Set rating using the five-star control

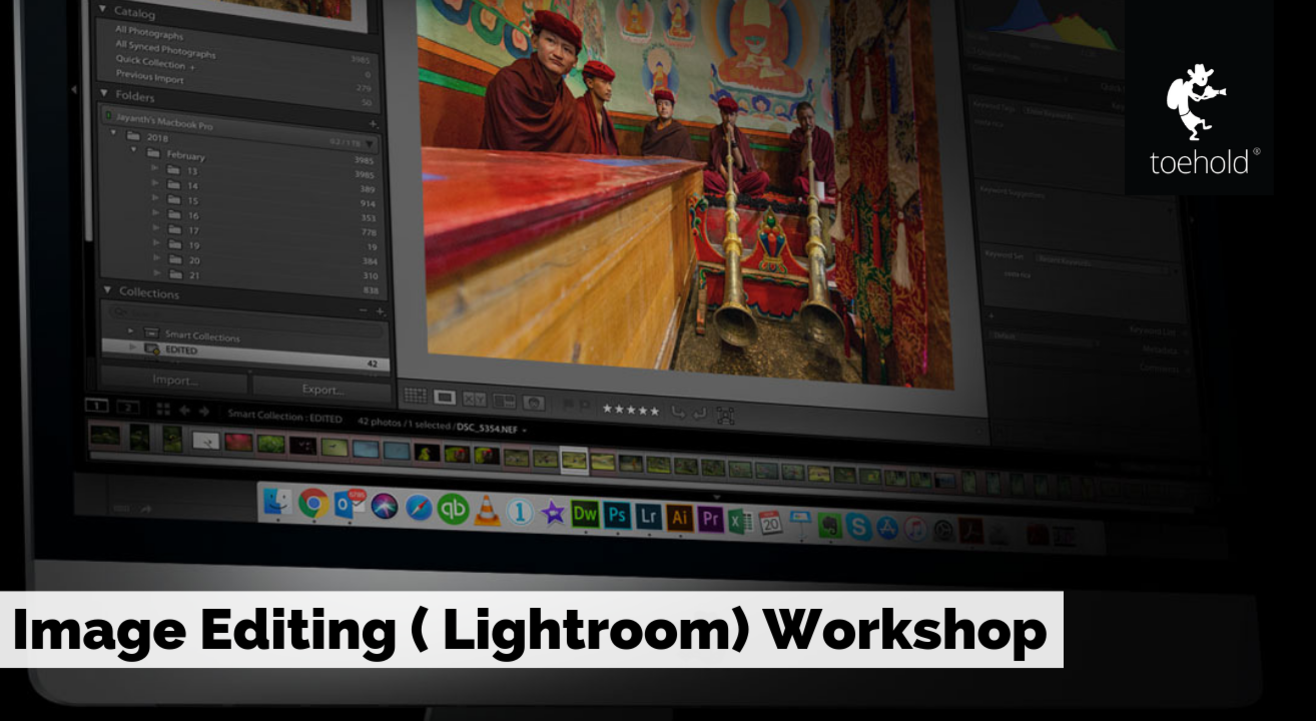point(630,409)
